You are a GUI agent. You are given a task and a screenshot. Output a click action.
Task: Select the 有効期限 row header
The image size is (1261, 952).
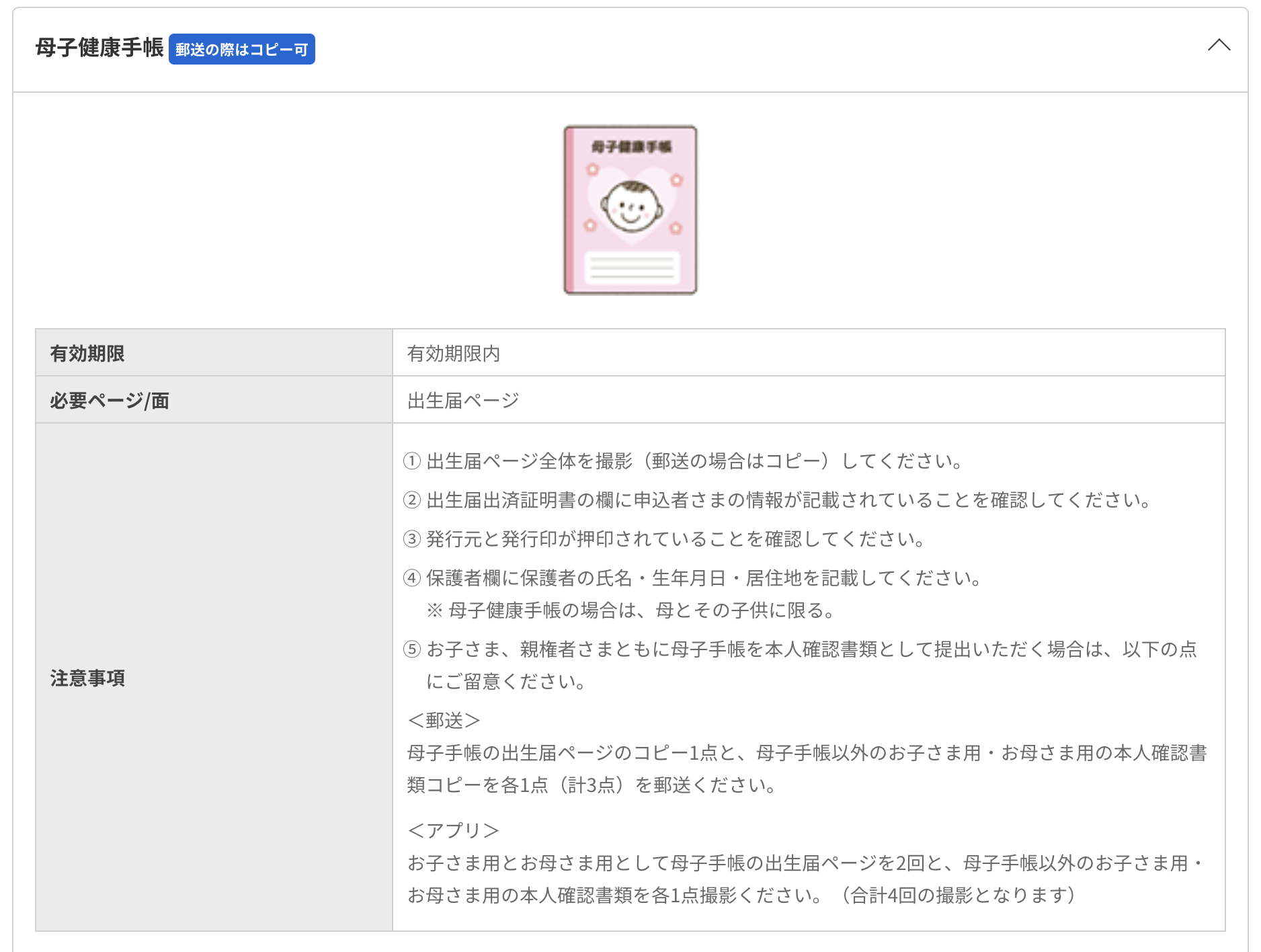tap(87, 354)
